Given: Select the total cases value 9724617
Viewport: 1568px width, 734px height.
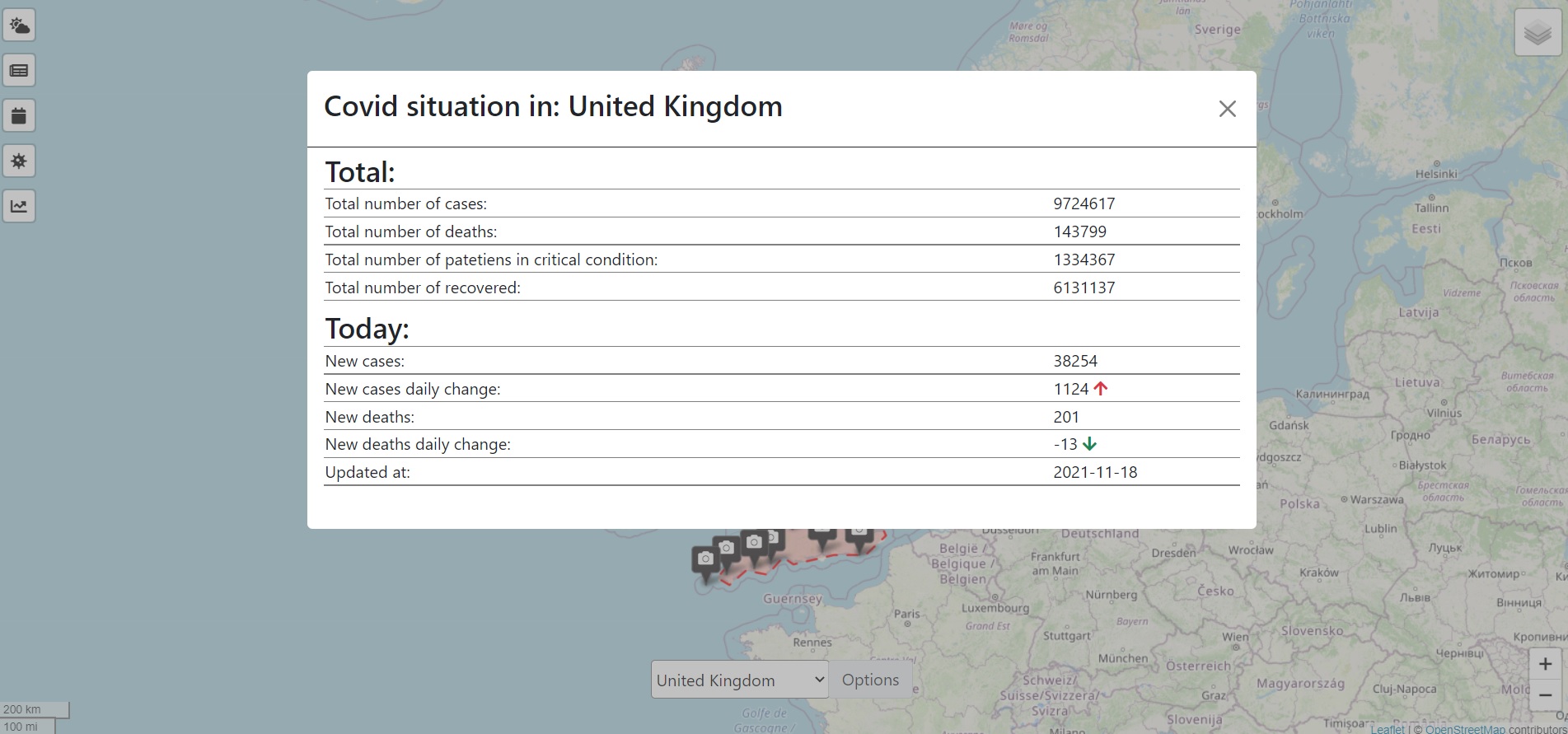Looking at the screenshot, I should pyautogui.click(x=1084, y=203).
